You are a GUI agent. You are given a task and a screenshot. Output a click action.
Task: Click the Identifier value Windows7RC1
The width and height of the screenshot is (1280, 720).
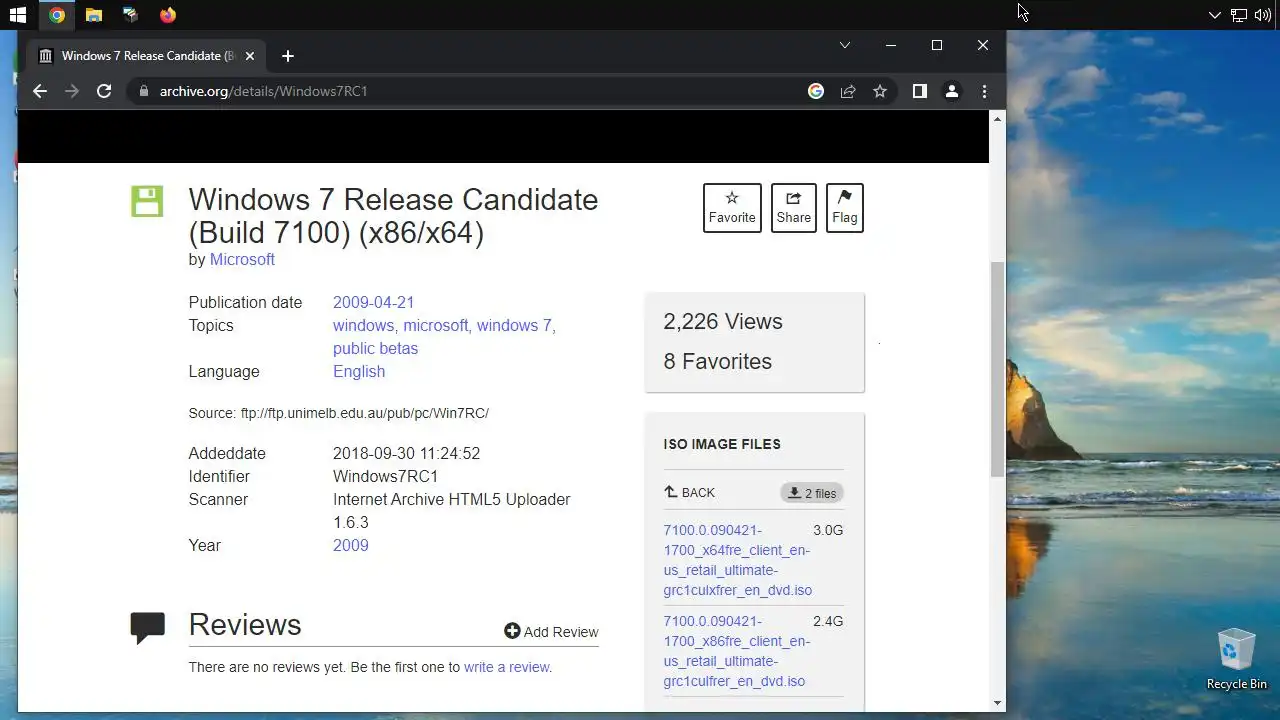click(385, 476)
